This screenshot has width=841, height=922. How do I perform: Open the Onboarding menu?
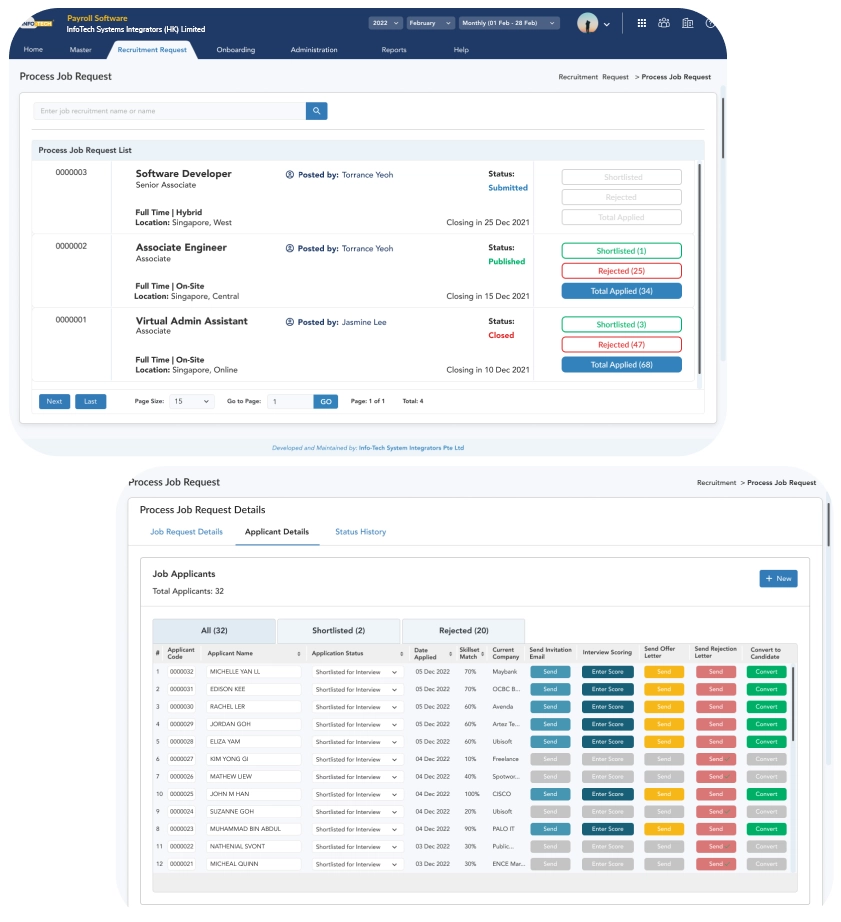point(235,49)
